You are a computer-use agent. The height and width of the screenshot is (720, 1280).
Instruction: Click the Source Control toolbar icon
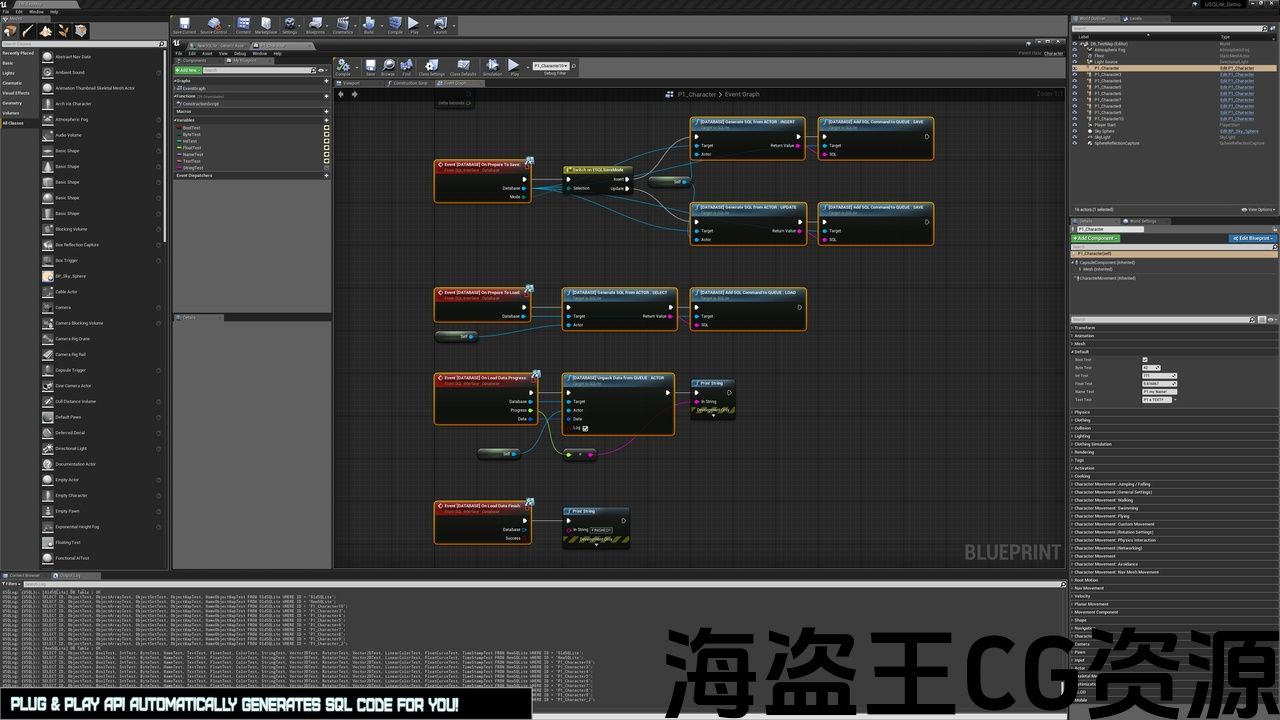214,25
